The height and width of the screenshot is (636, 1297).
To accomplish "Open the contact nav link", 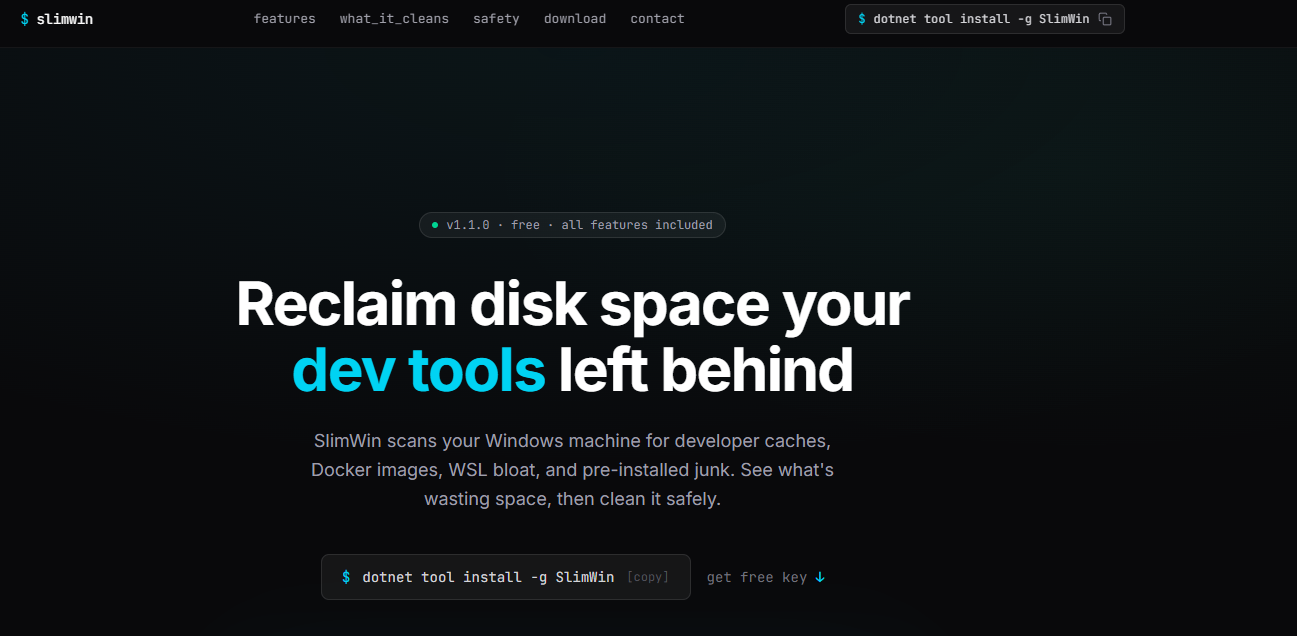I will (657, 19).
